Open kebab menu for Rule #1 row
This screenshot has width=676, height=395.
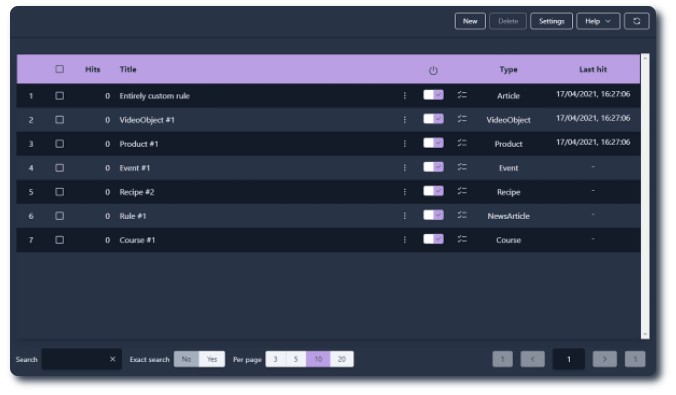coord(404,216)
